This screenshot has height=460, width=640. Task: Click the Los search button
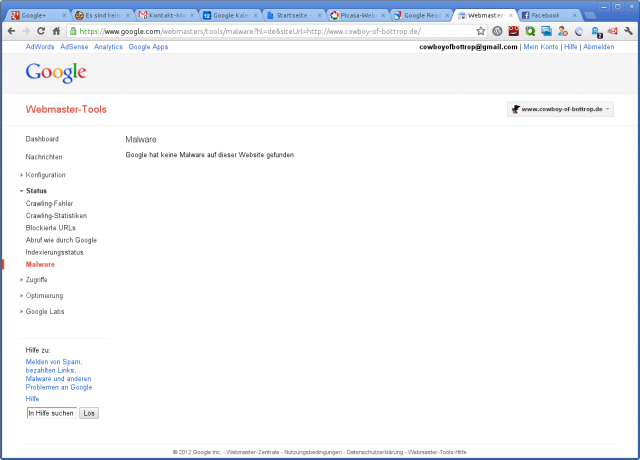89,413
